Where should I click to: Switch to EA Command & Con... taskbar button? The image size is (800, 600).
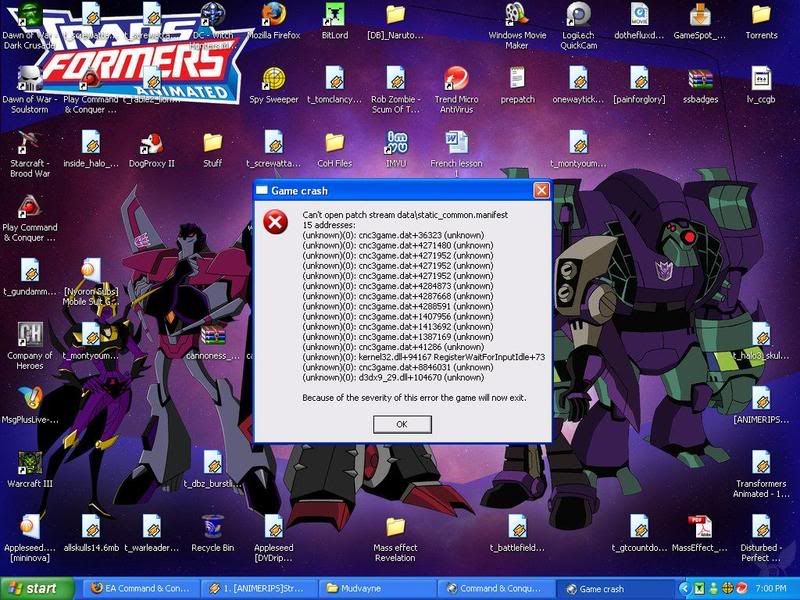coord(140,589)
